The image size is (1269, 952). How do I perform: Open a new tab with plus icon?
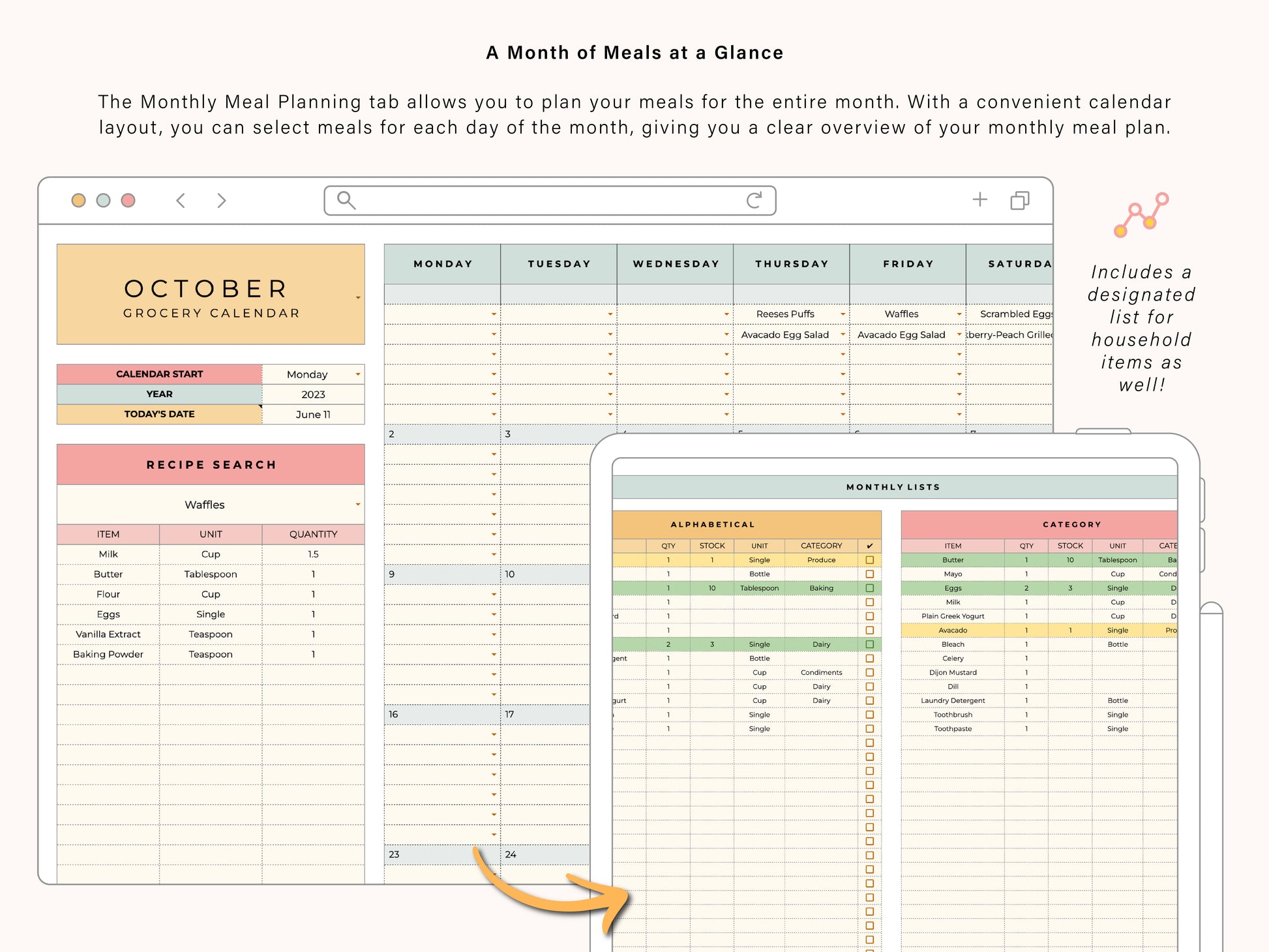coord(979,200)
